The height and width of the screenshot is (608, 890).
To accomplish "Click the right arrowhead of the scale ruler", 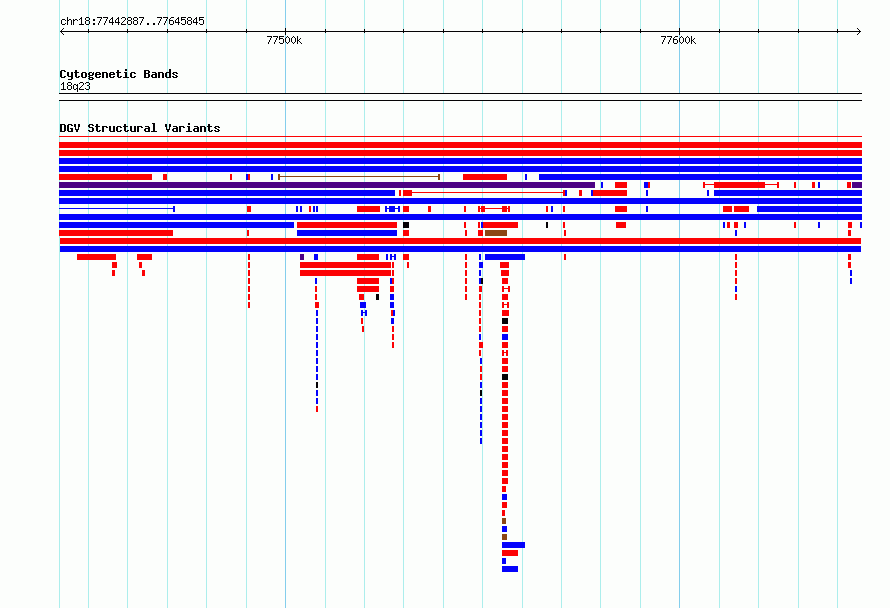I will (859, 32).
